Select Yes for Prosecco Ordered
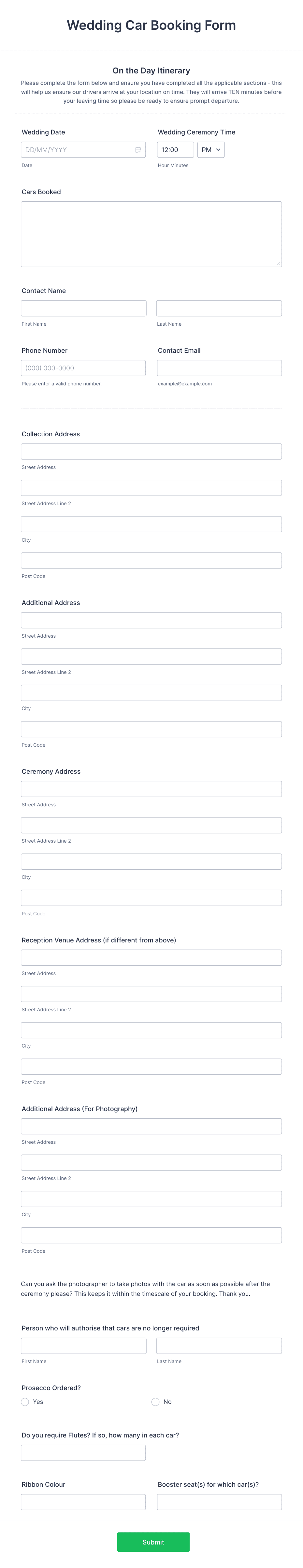The height and width of the screenshot is (1568, 303). 25,1402
